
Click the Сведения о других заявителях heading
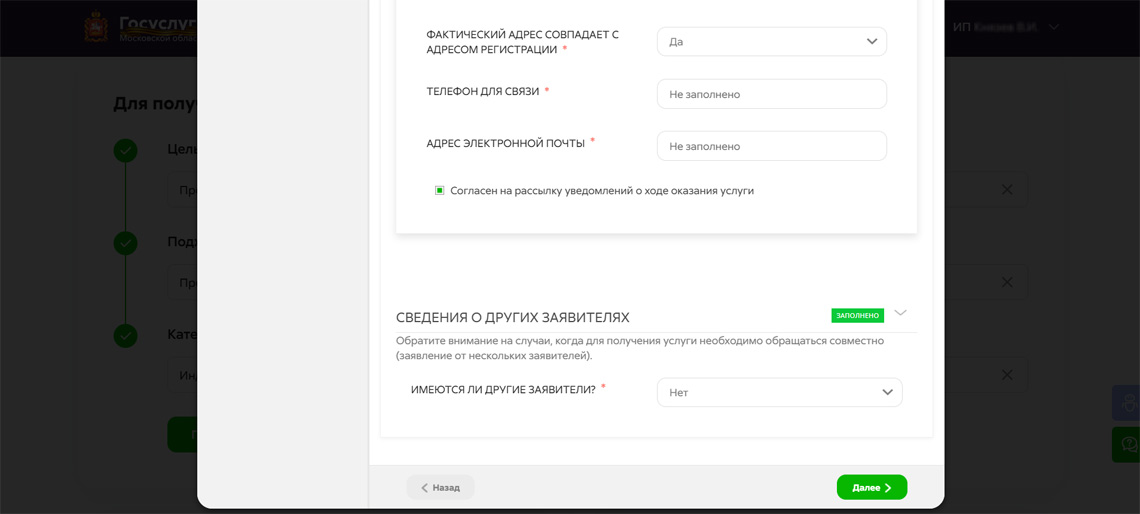(x=513, y=318)
